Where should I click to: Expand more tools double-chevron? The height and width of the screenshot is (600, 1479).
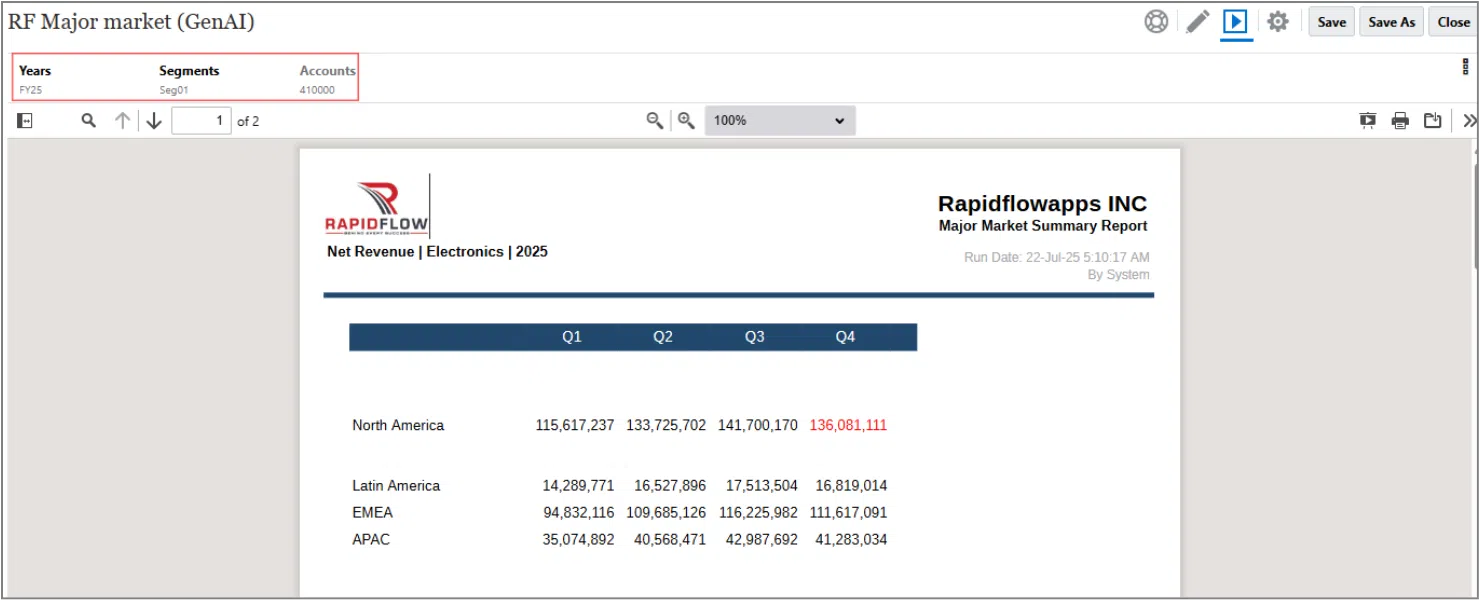point(1469,121)
